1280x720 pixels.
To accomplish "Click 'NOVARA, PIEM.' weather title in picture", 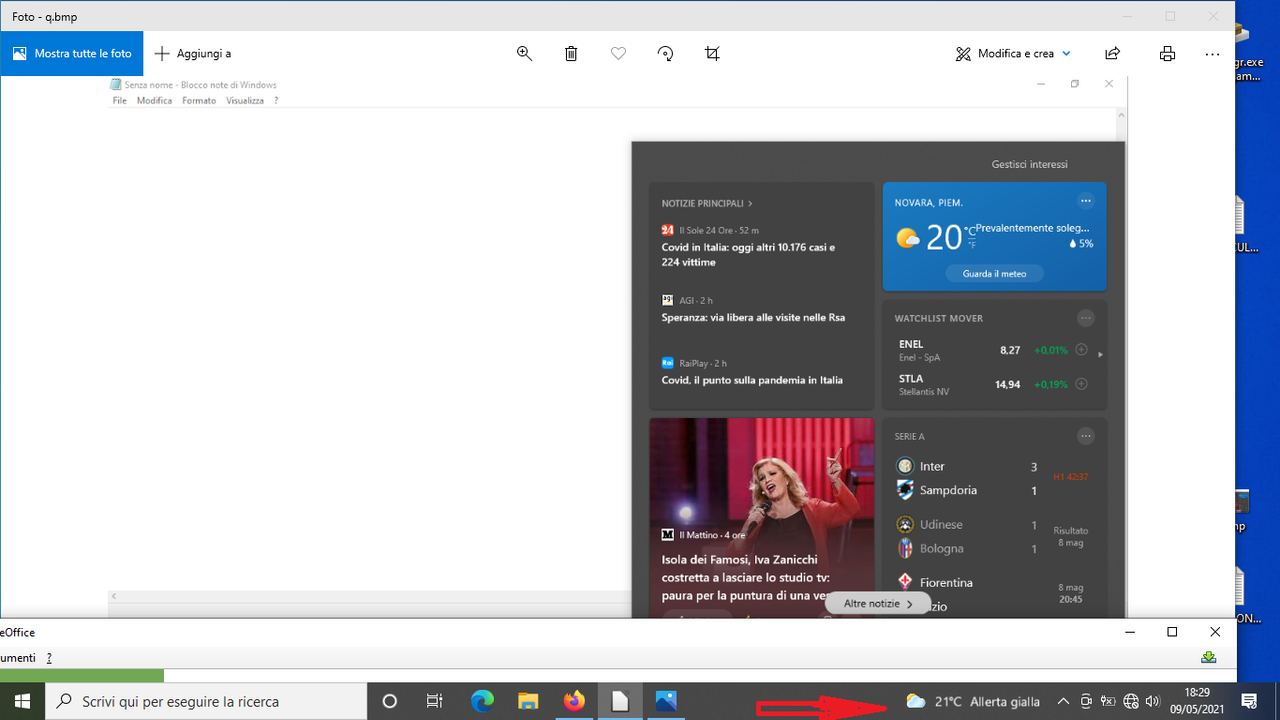I will (929, 203).
